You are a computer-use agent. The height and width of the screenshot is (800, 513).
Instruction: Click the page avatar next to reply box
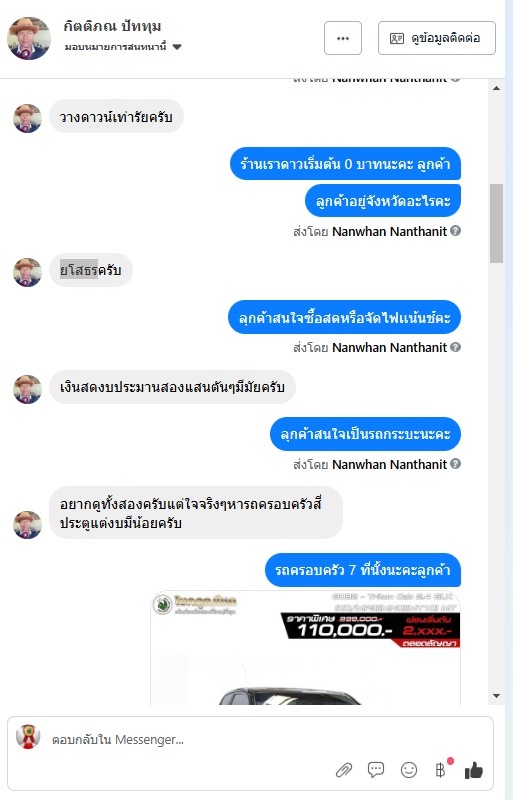[x=28, y=736]
